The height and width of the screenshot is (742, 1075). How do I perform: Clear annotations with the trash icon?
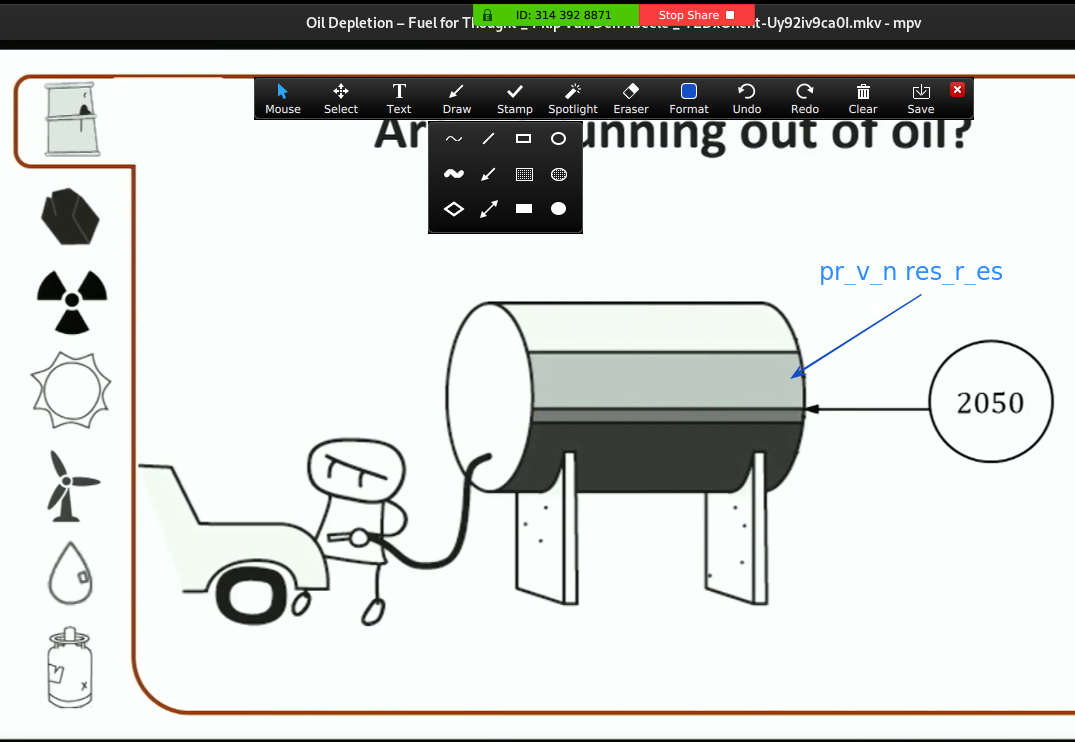point(863,98)
